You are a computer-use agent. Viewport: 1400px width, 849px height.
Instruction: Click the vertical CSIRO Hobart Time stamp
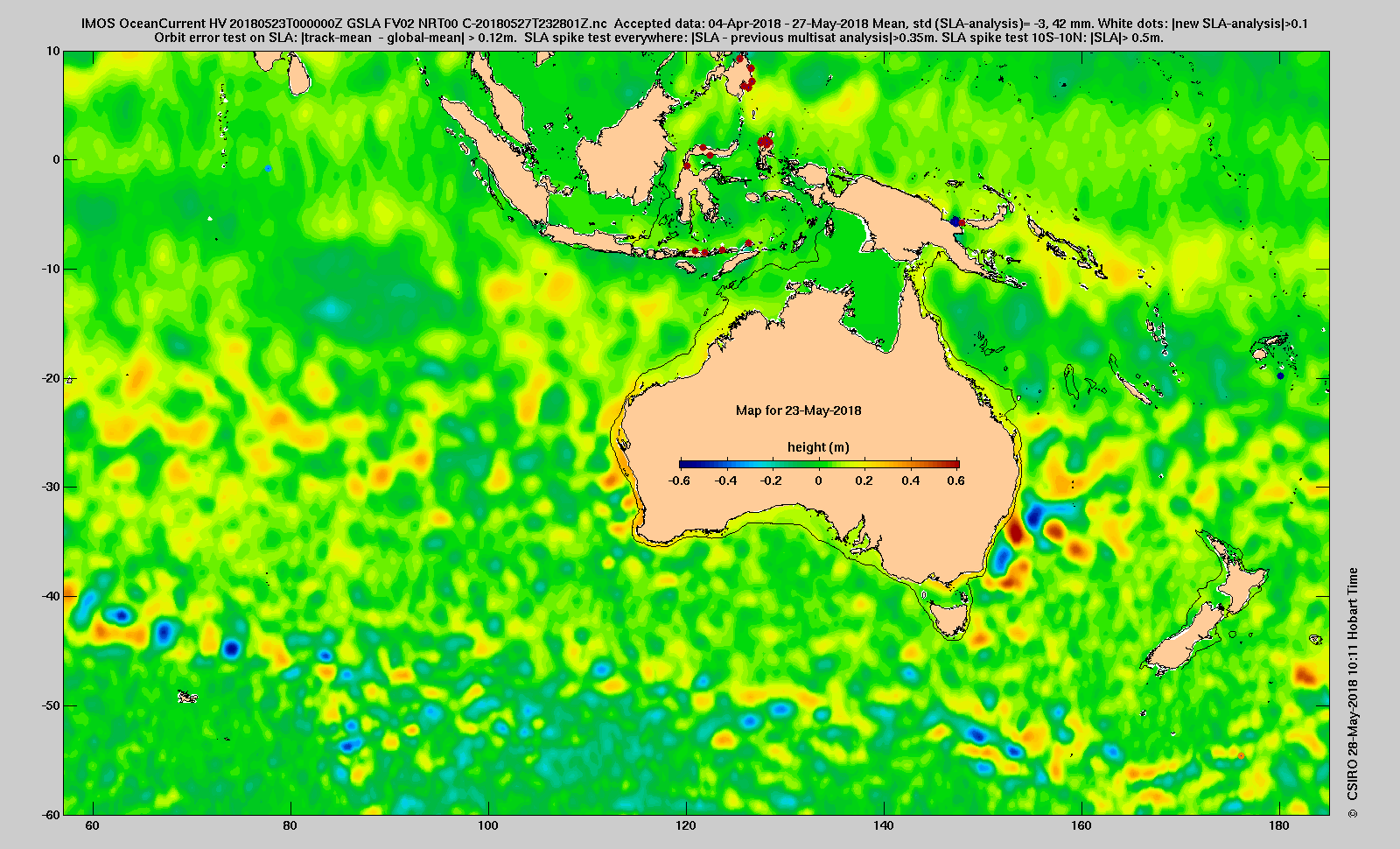tap(1353, 693)
